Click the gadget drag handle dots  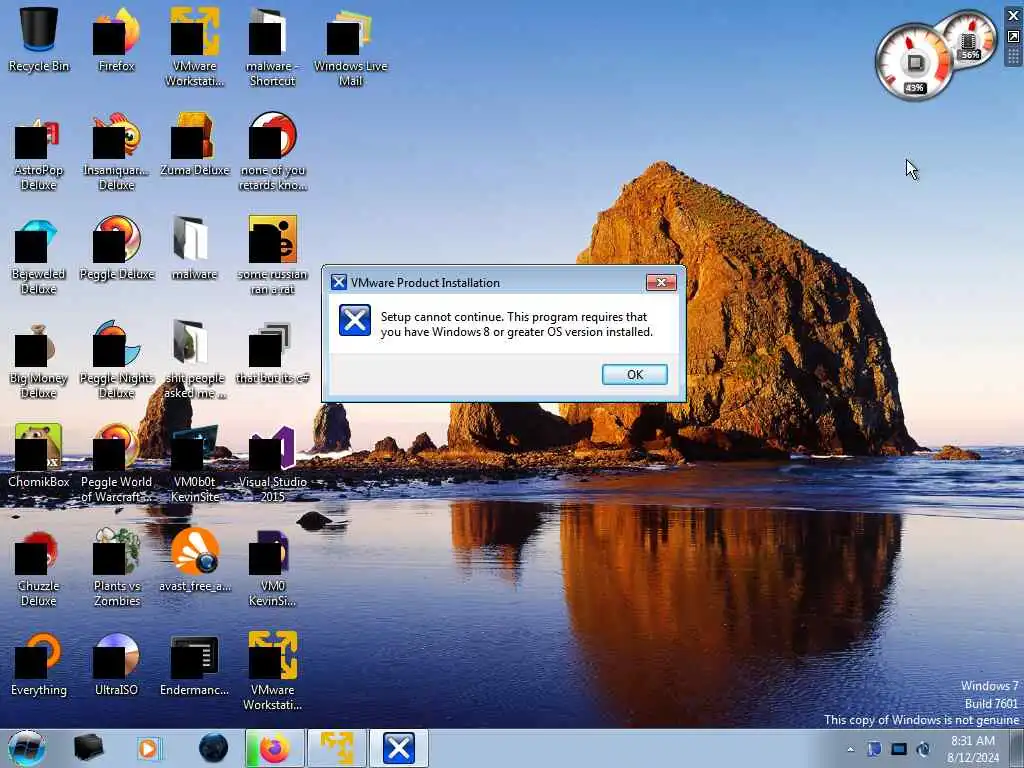tap(1014, 57)
